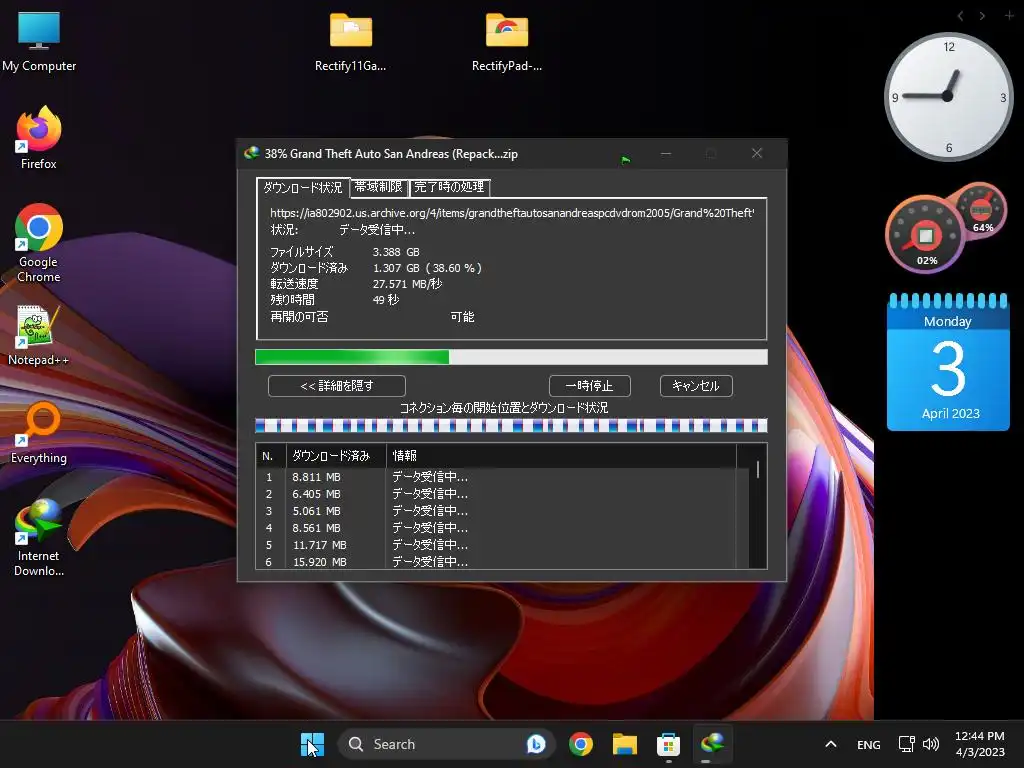
Task: Open the Google Chrome desktop shortcut
Action: point(39,243)
